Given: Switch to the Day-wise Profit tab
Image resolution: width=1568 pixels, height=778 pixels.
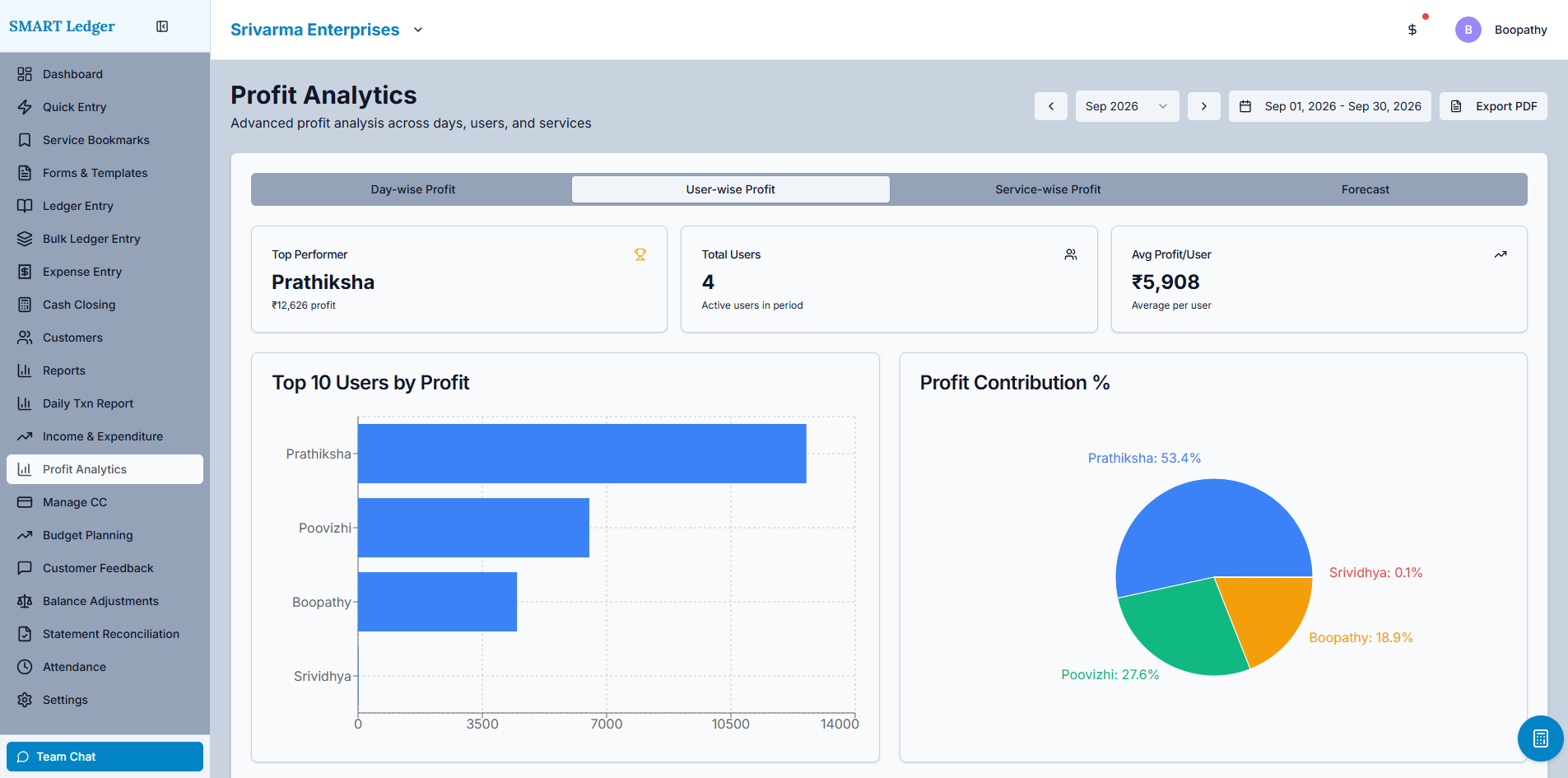Looking at the screenshot, I should [413, 189].
